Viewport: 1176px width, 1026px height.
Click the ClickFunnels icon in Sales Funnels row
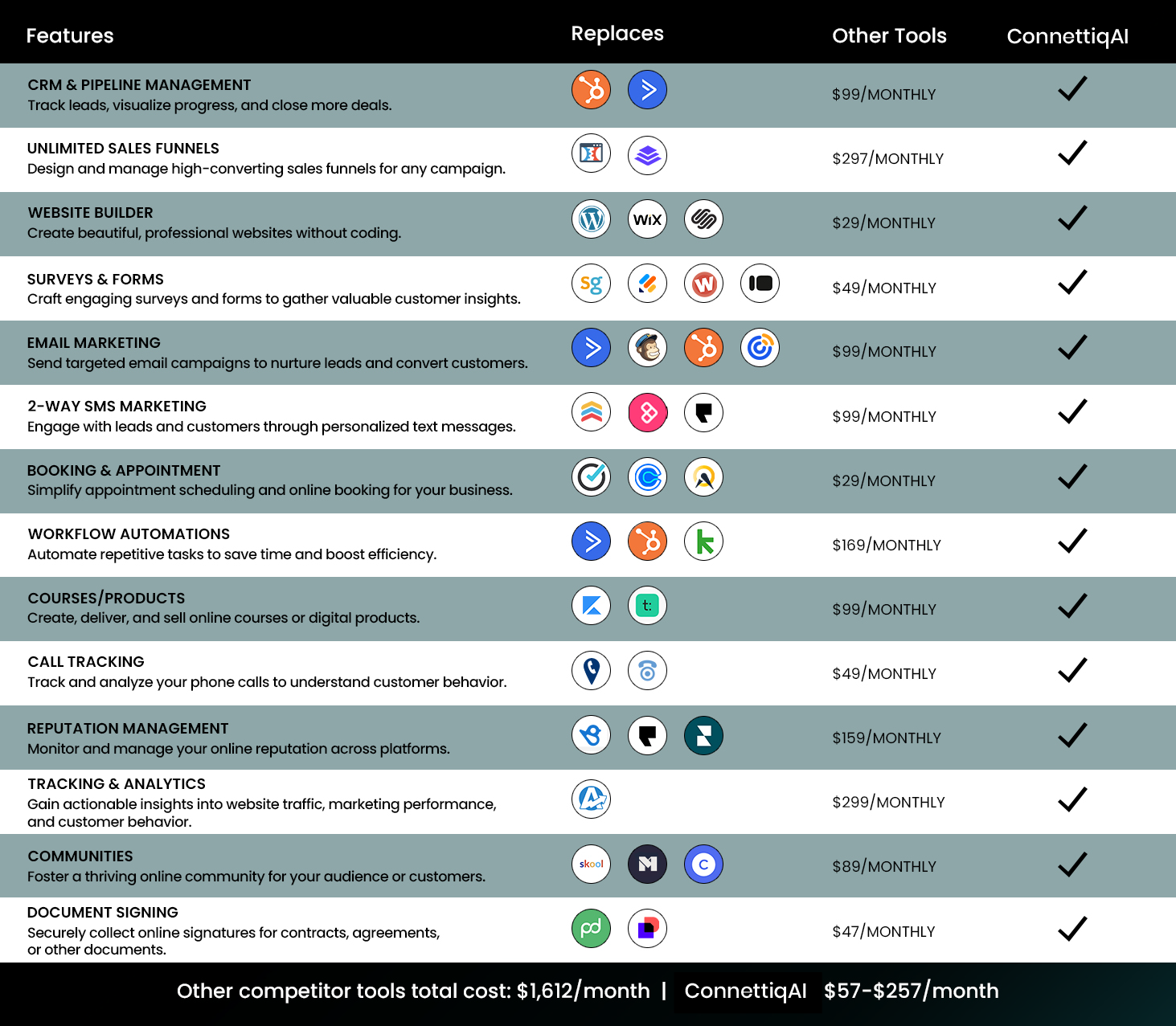click(x=591, y=153)
